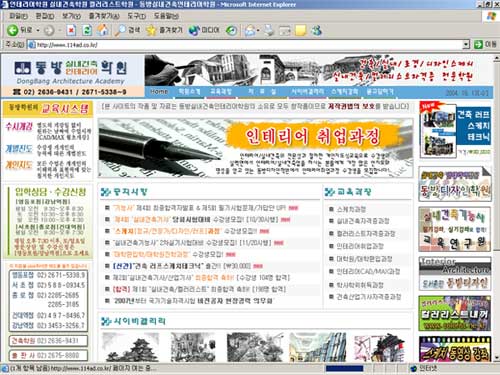Open the 스케치과정 course link
The width and height of the screenshot is (500, 375).
pyautogui.click(x=351, y=209)
